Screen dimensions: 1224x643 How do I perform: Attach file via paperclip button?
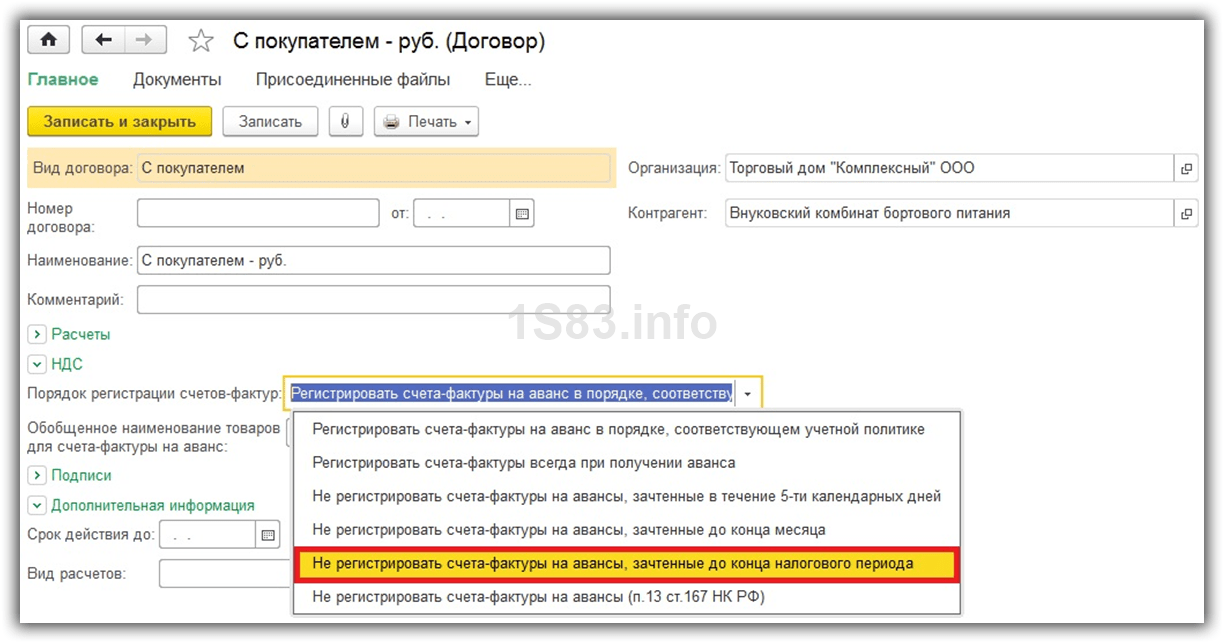pyautogui.click(x=345, y=121)
